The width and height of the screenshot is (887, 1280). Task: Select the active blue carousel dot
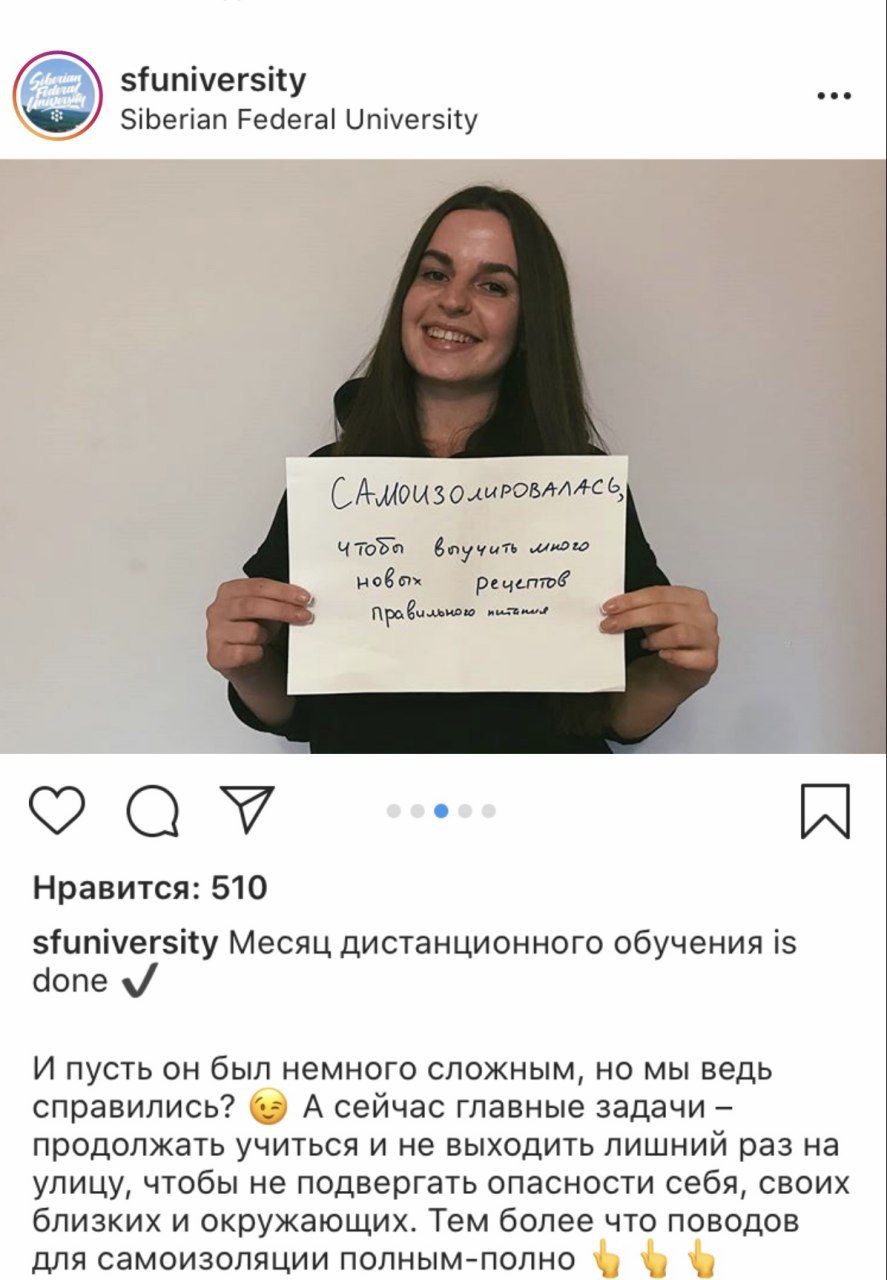point(441,811)
